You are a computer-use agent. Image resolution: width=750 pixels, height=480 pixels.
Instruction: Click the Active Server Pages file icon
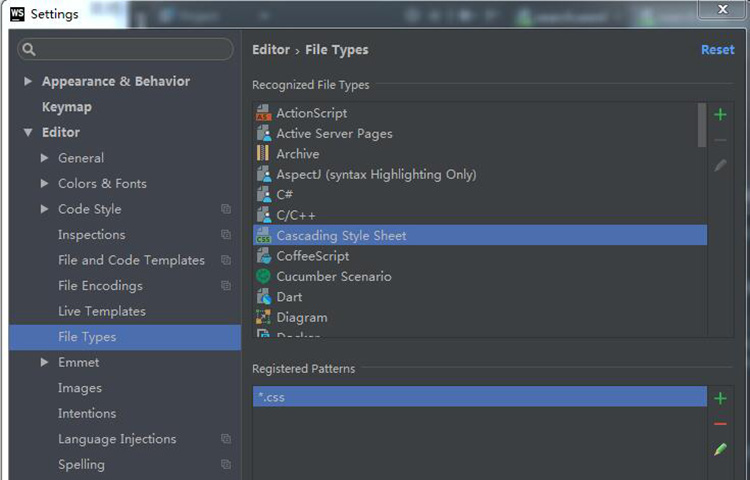pos(264,133)
